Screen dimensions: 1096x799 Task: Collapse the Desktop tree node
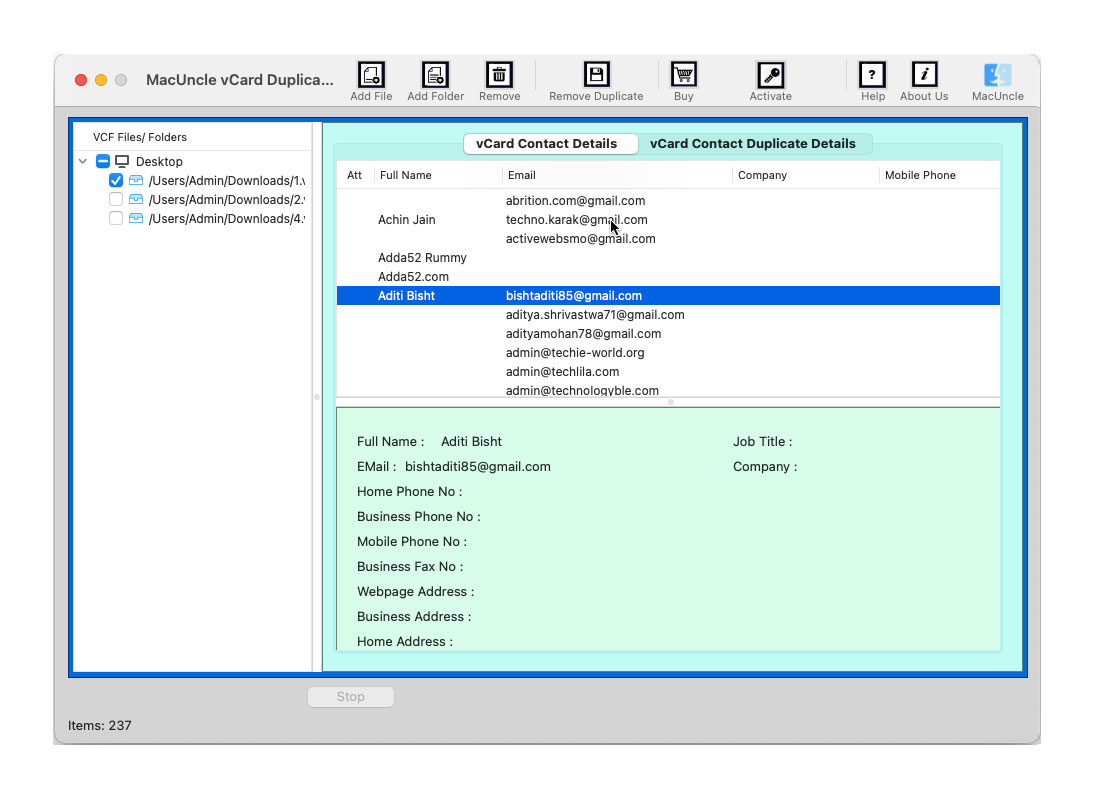(83, 161)
